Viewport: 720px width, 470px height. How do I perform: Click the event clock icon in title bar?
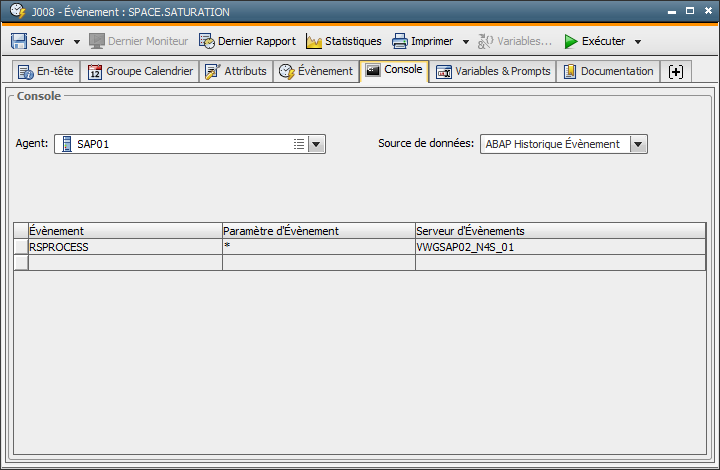pos(17,11)
